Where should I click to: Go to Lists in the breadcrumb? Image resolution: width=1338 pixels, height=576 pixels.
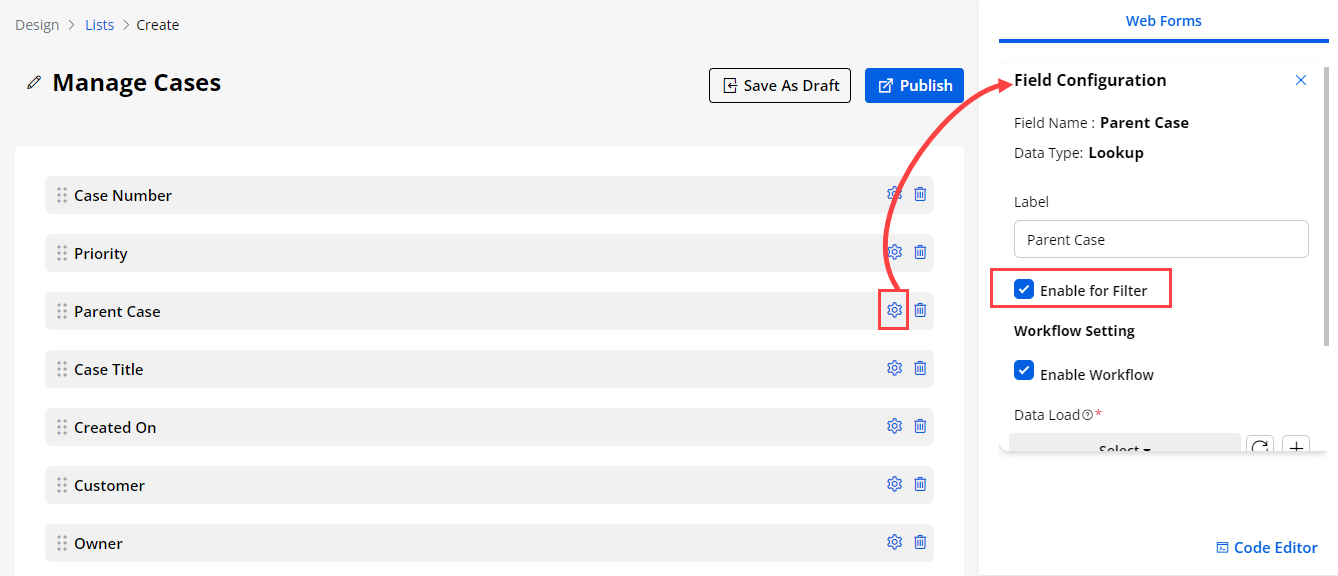tap(100, 25)
